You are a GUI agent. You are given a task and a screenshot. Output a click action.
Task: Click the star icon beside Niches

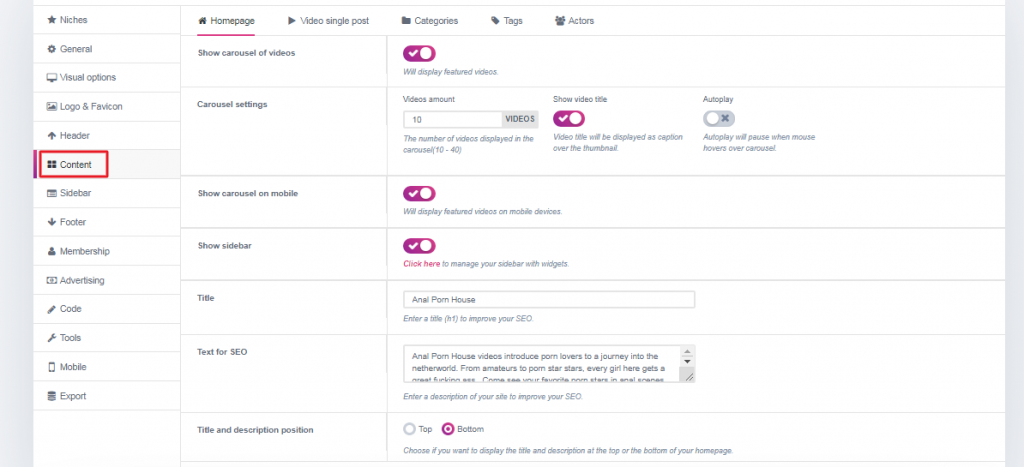click(x=51, y=20)
